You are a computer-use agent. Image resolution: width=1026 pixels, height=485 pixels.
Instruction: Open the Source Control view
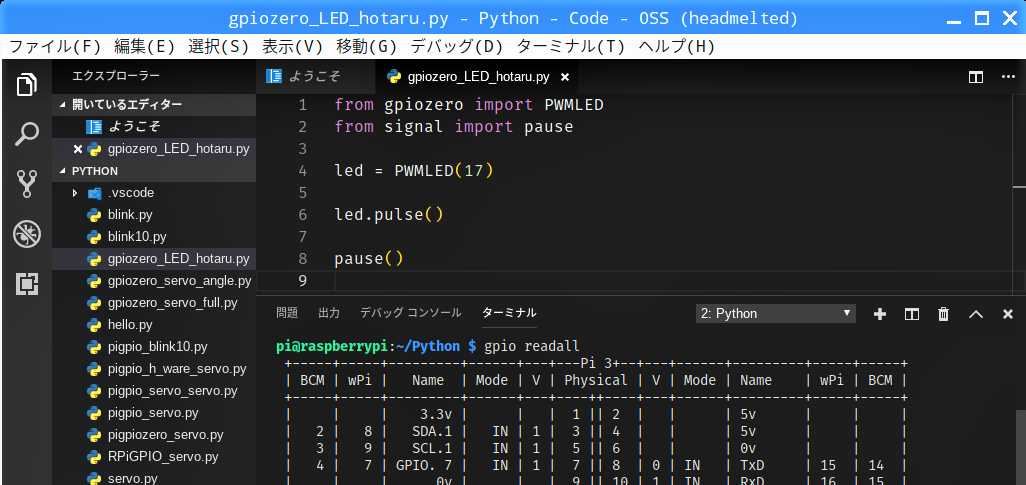point(27,184)
